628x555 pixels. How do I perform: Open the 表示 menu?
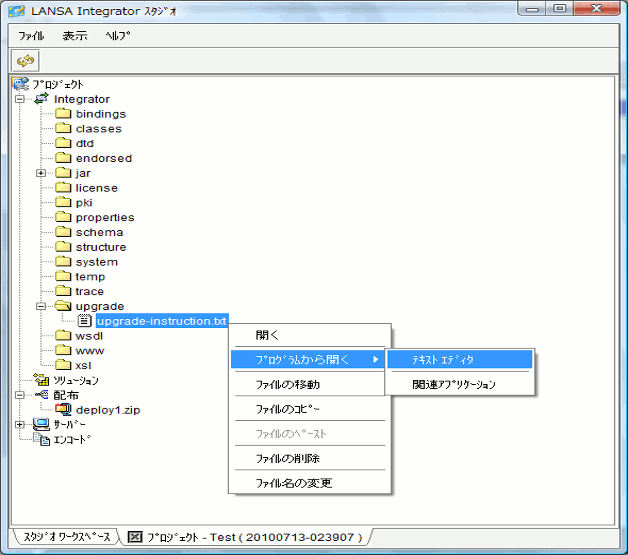click(75, 36)
